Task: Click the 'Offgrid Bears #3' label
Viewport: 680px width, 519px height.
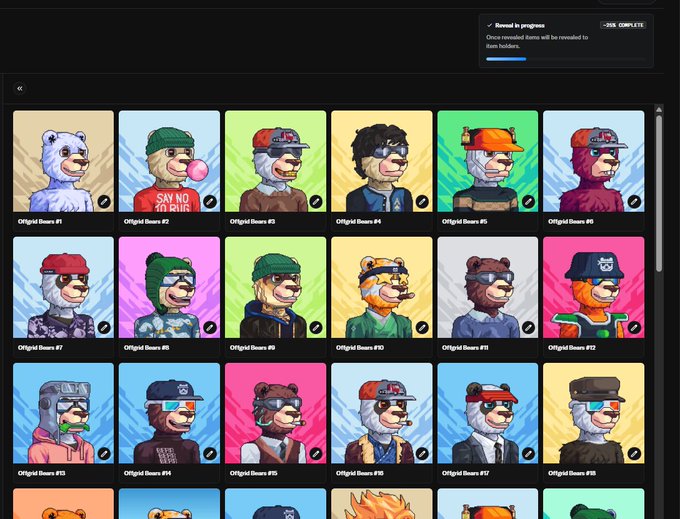Action: [x=252, y=222]
